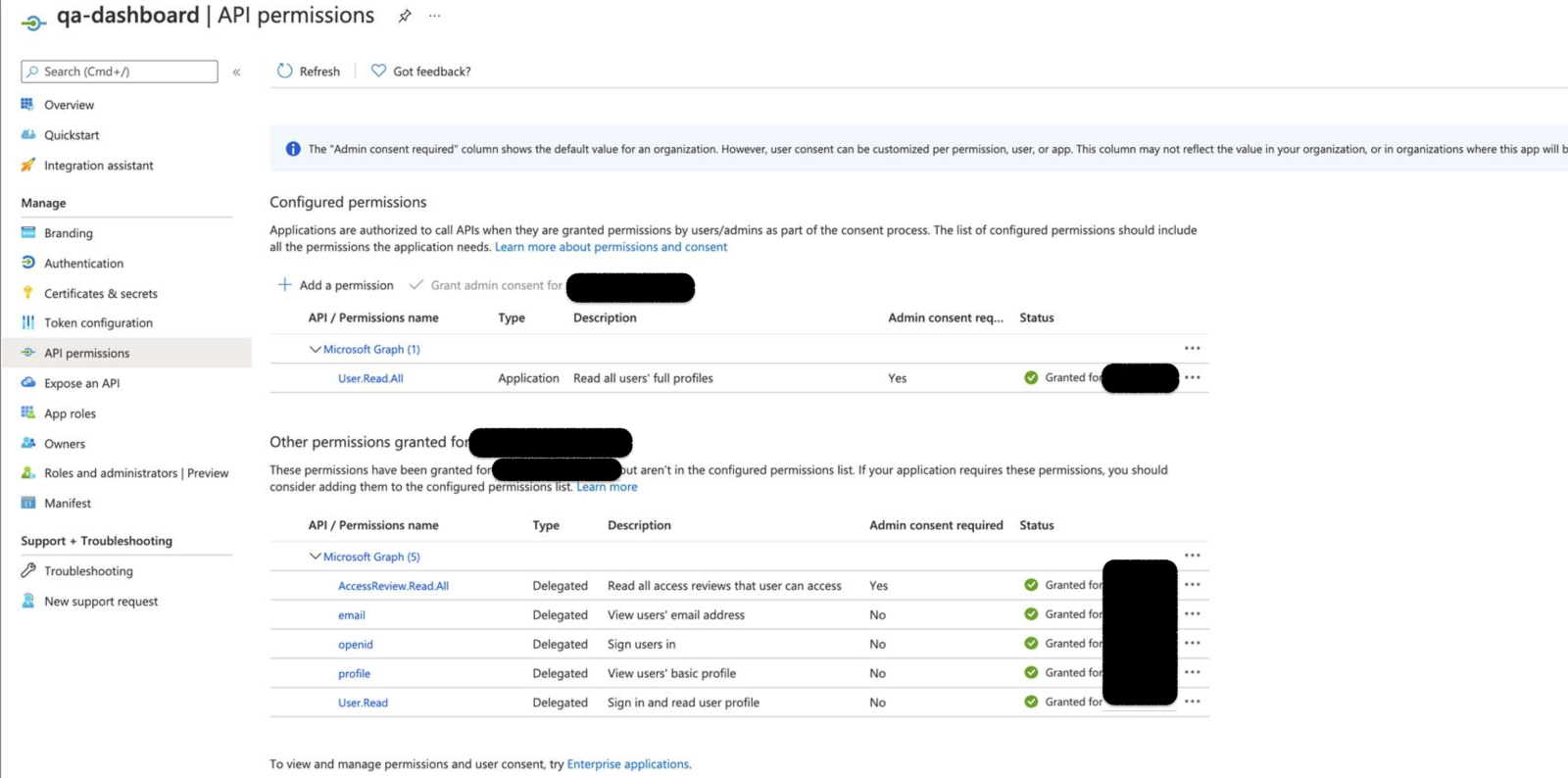Click the plus icon for Add a permission
1568x778 pixels.
pos(284,284)
